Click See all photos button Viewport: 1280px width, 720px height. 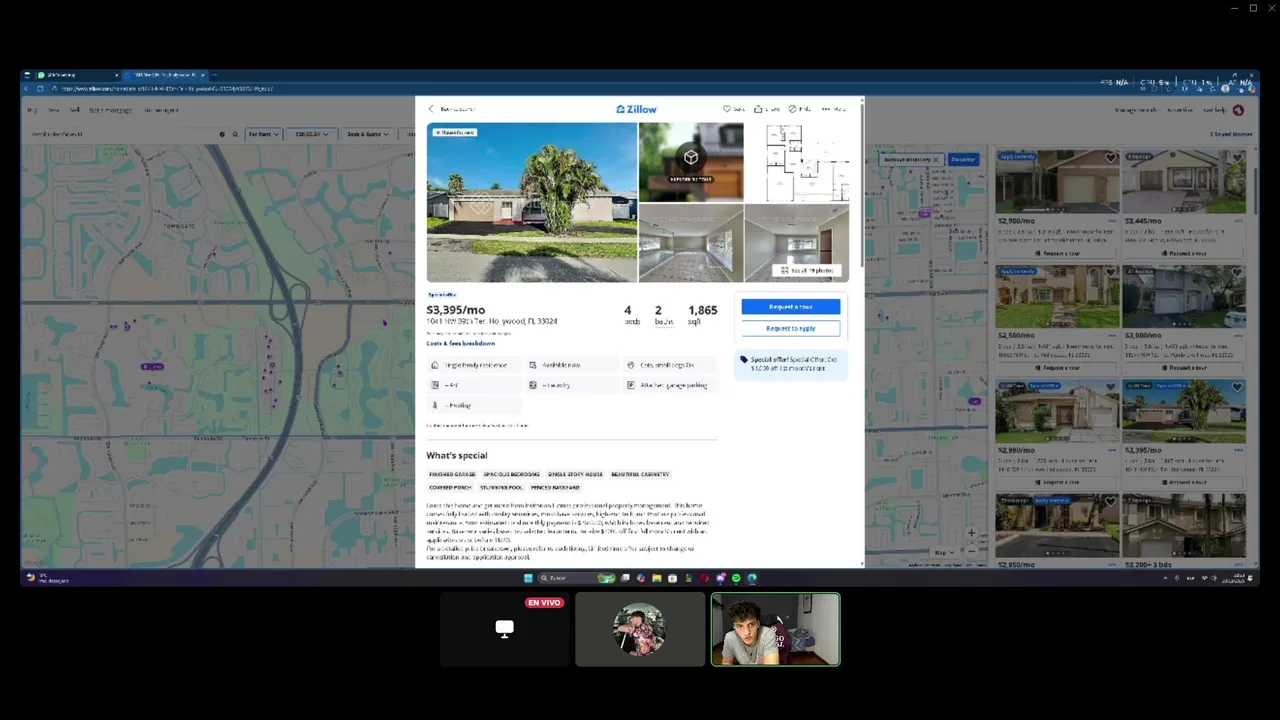coord(806,270)
